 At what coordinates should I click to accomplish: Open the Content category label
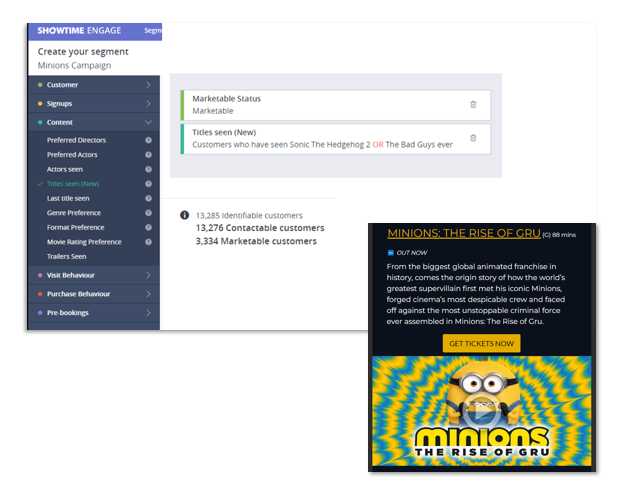click(60, 122)
